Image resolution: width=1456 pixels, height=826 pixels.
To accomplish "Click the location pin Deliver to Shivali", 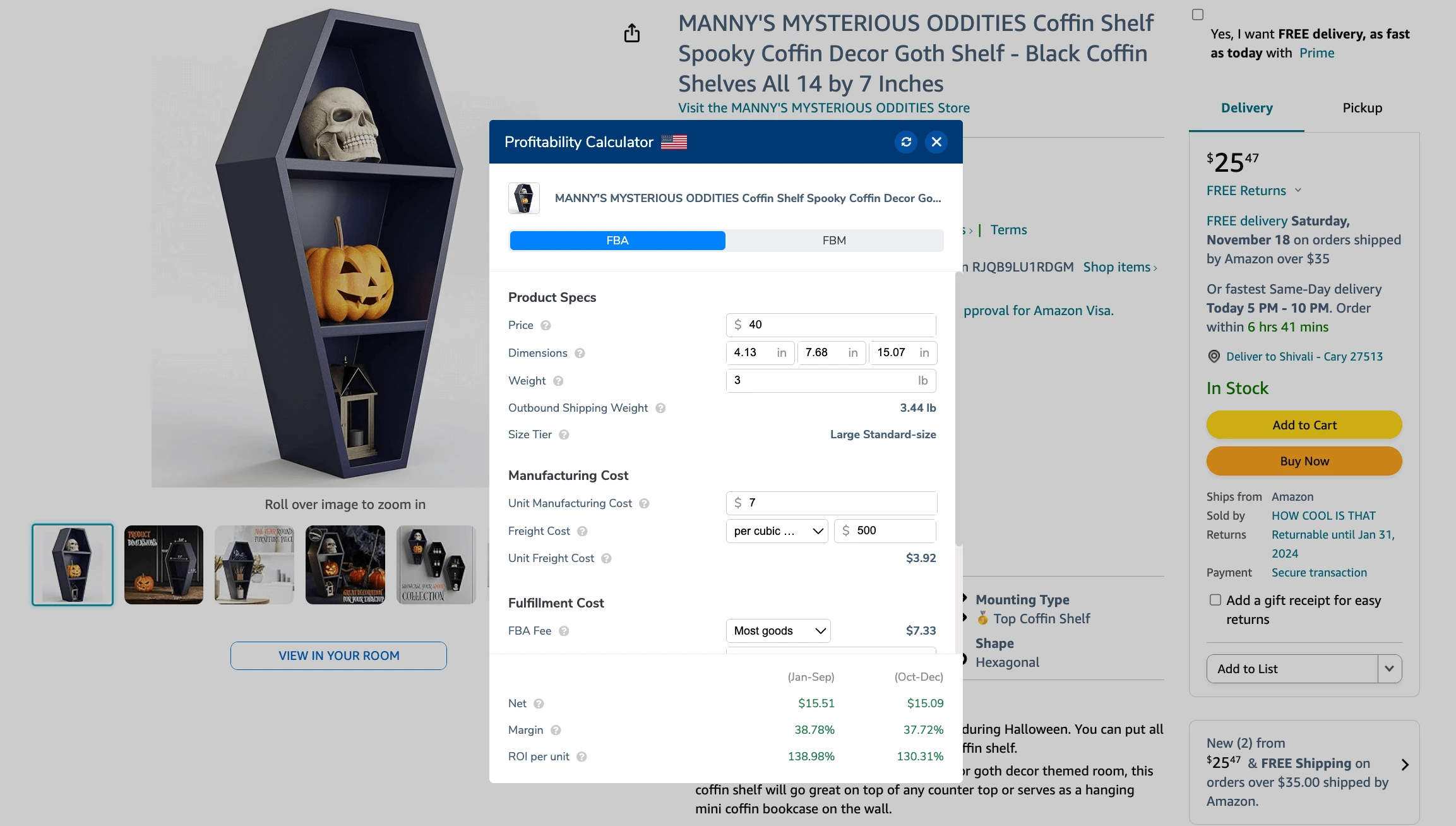I will pos(1214,356).
